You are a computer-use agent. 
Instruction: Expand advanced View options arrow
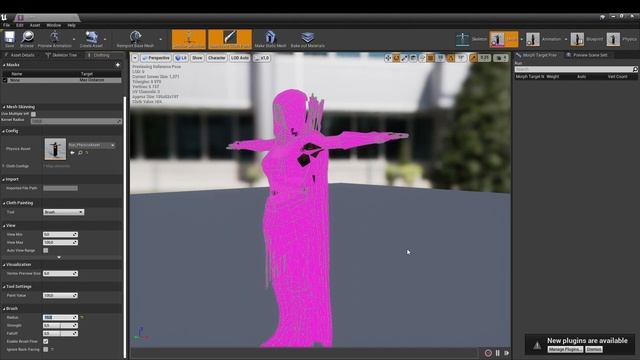pyautogui.click(x=59, y=258)
